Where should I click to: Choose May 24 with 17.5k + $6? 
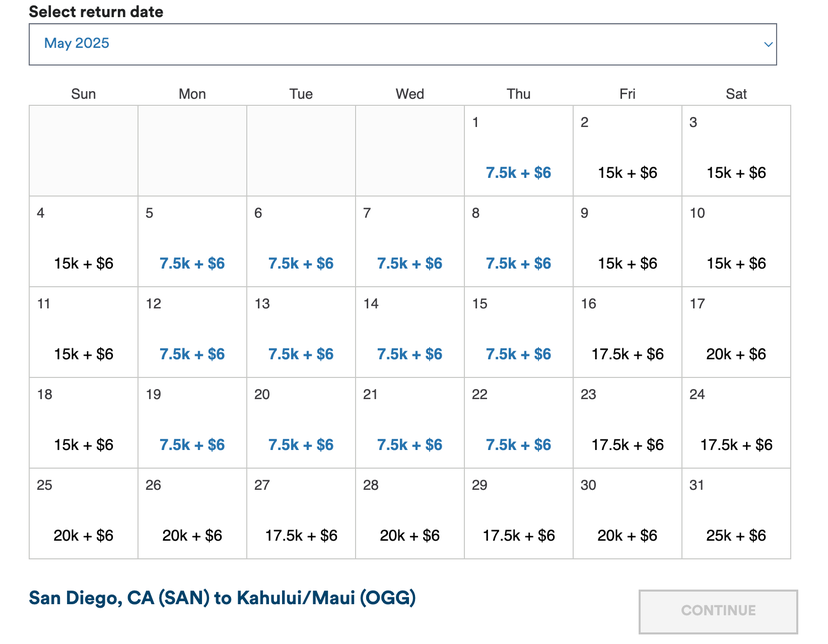(736, 422)
